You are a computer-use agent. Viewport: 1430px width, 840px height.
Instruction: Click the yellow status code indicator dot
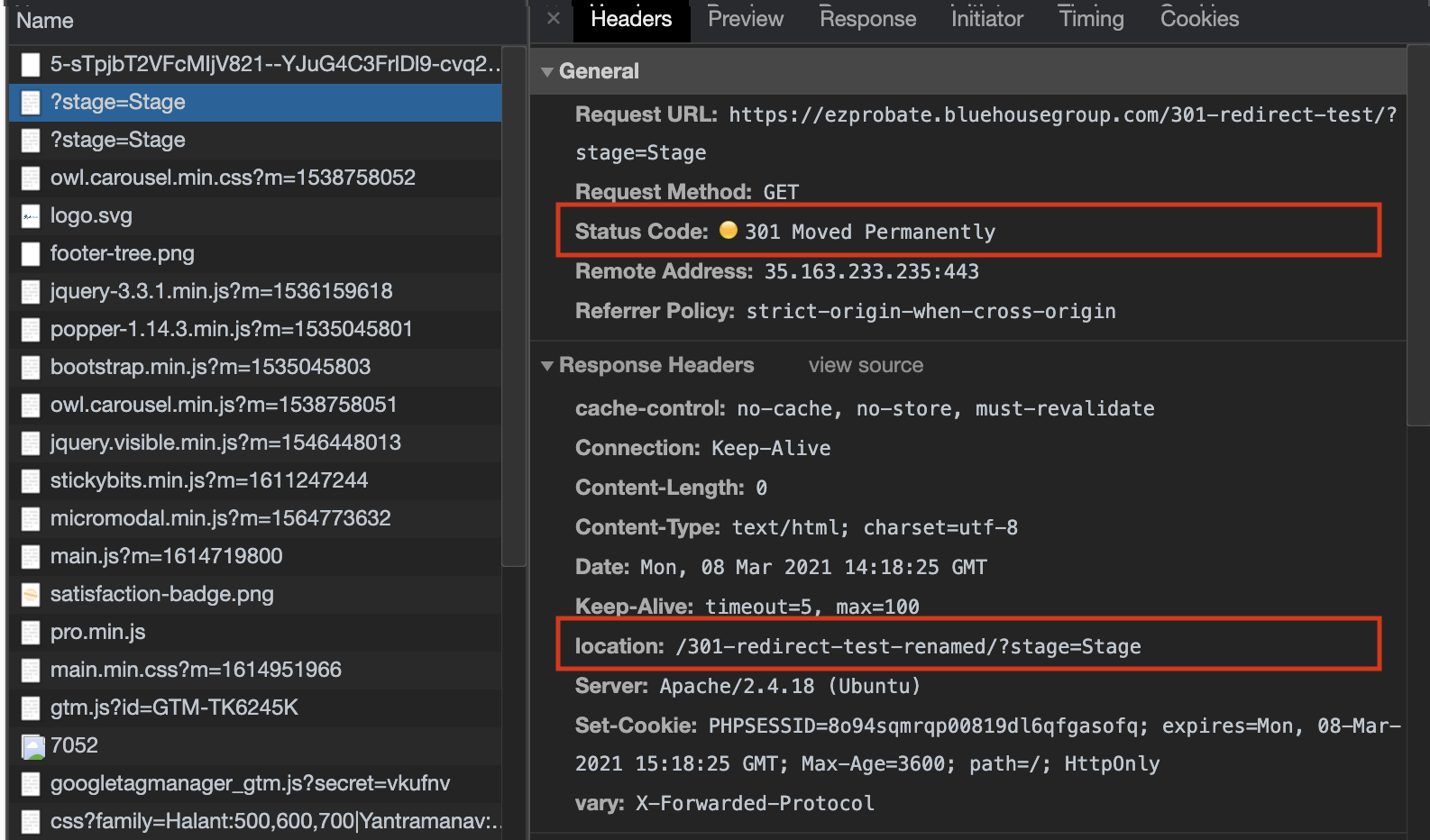coord(729,230)
